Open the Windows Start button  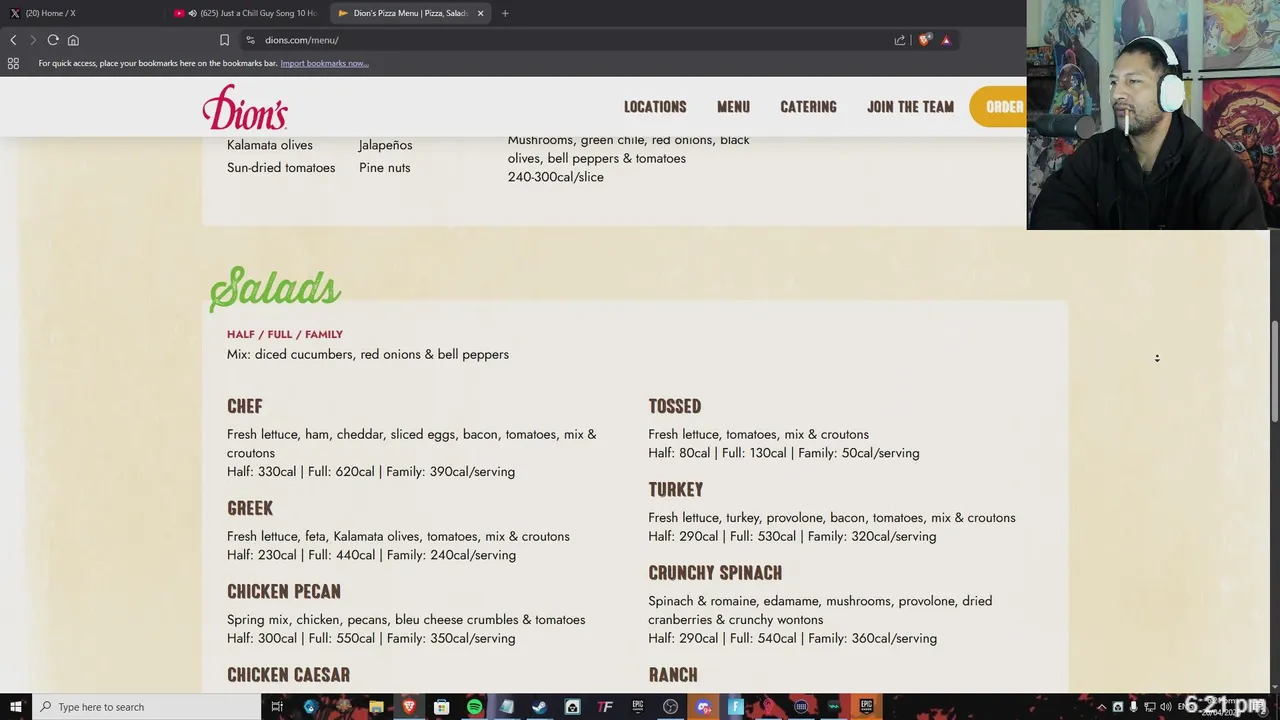[16, 707]
